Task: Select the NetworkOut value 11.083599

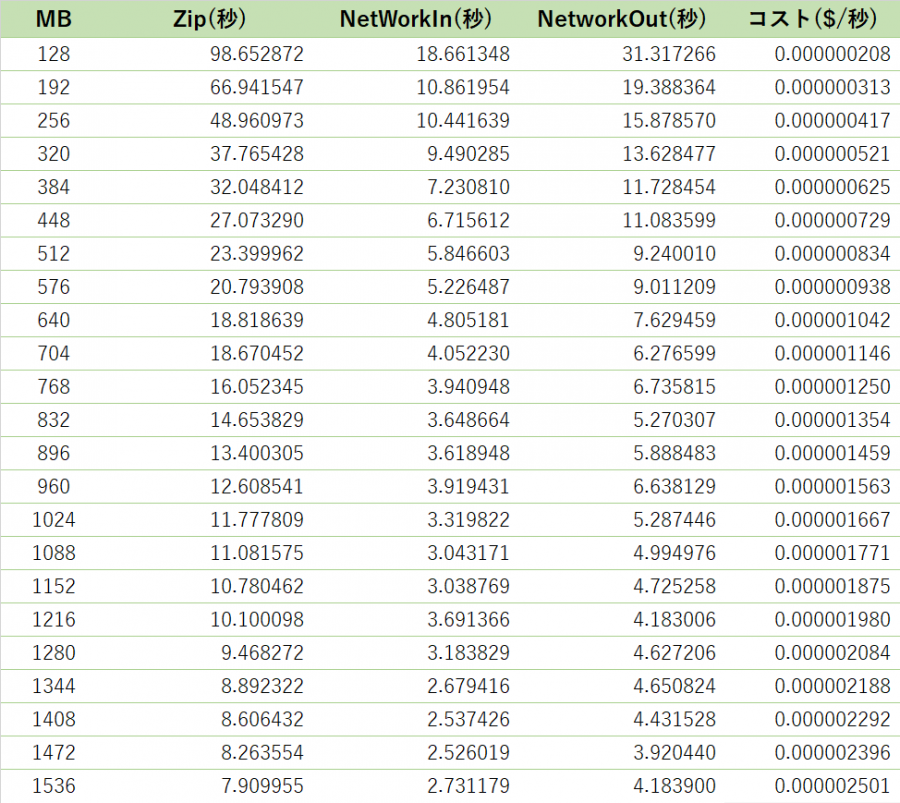Action: 669,220
